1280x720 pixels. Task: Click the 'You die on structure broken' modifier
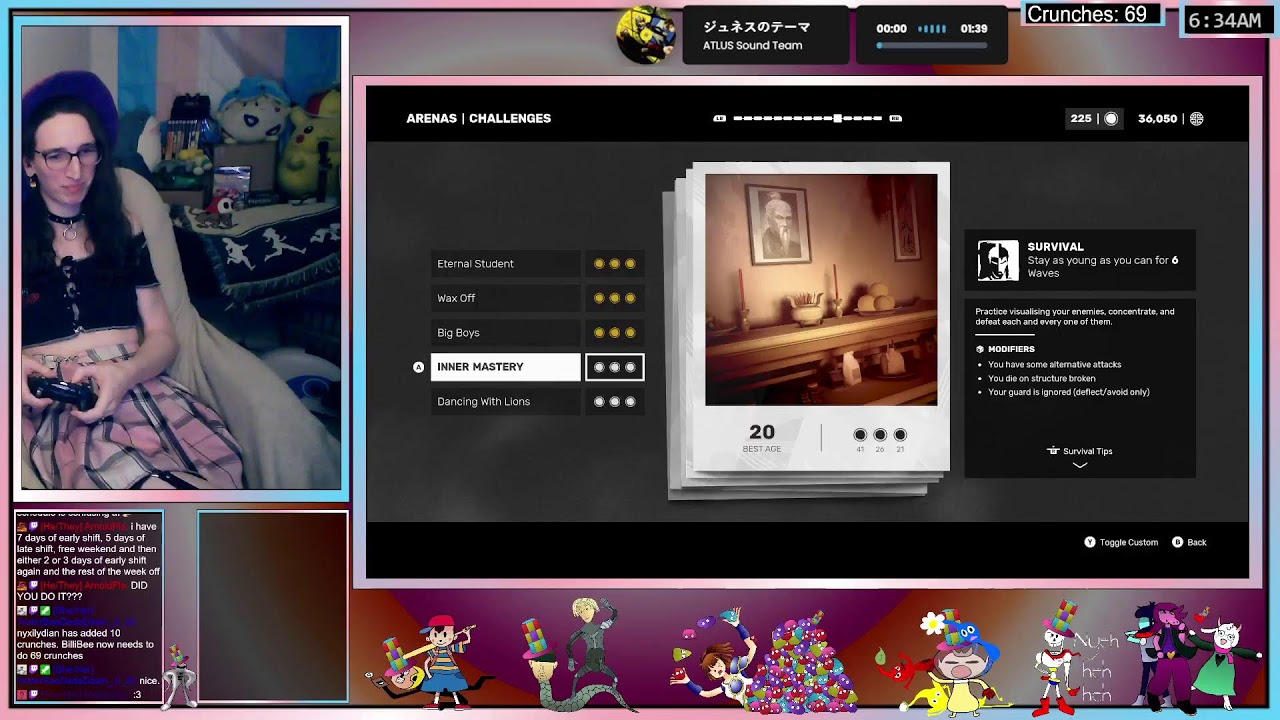coord(1041,378)
